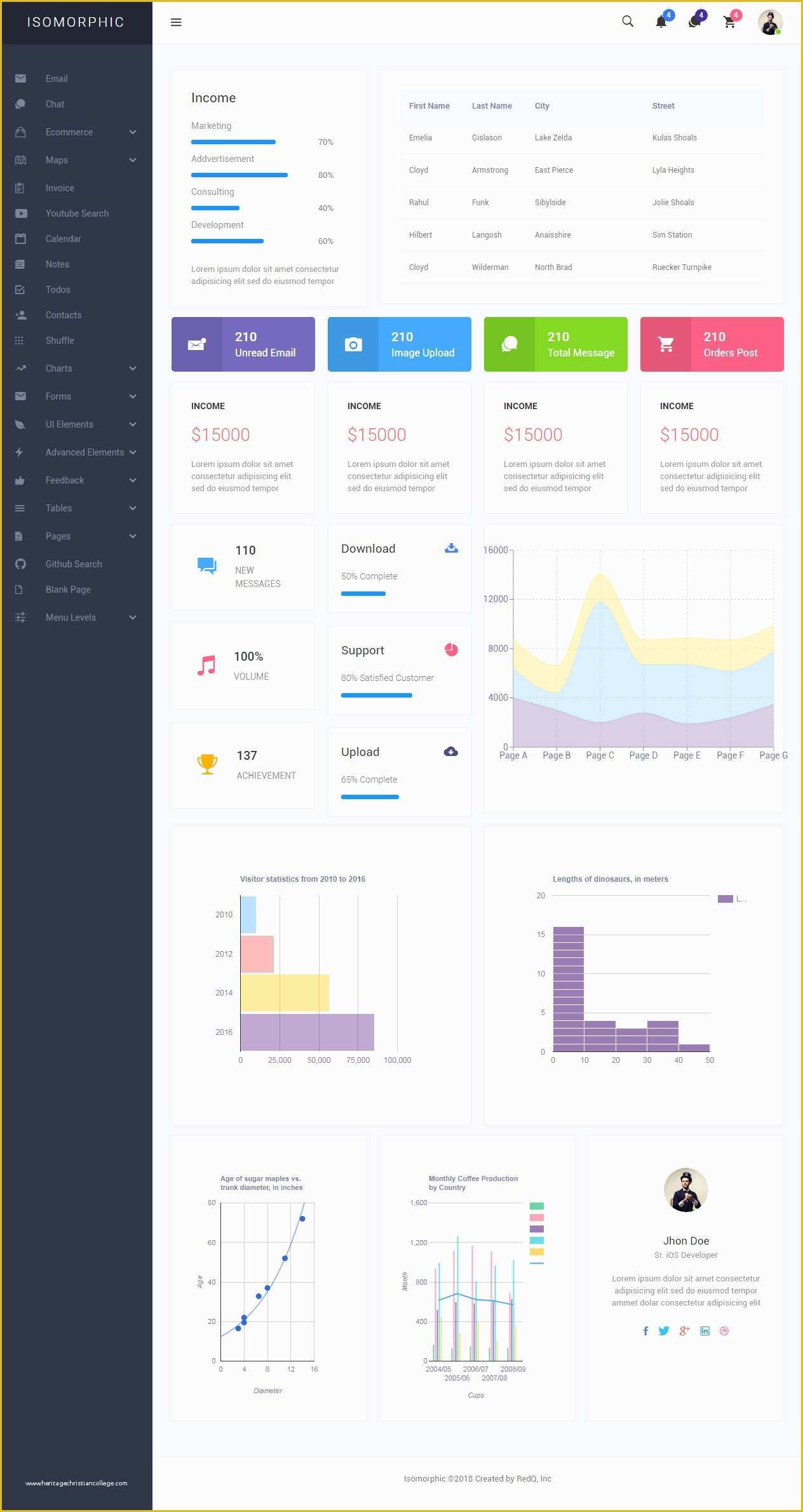Click the Email envelope icon in sidebar
The width and height of the screenshot is (803, 1512).
(x=20, y=79)
